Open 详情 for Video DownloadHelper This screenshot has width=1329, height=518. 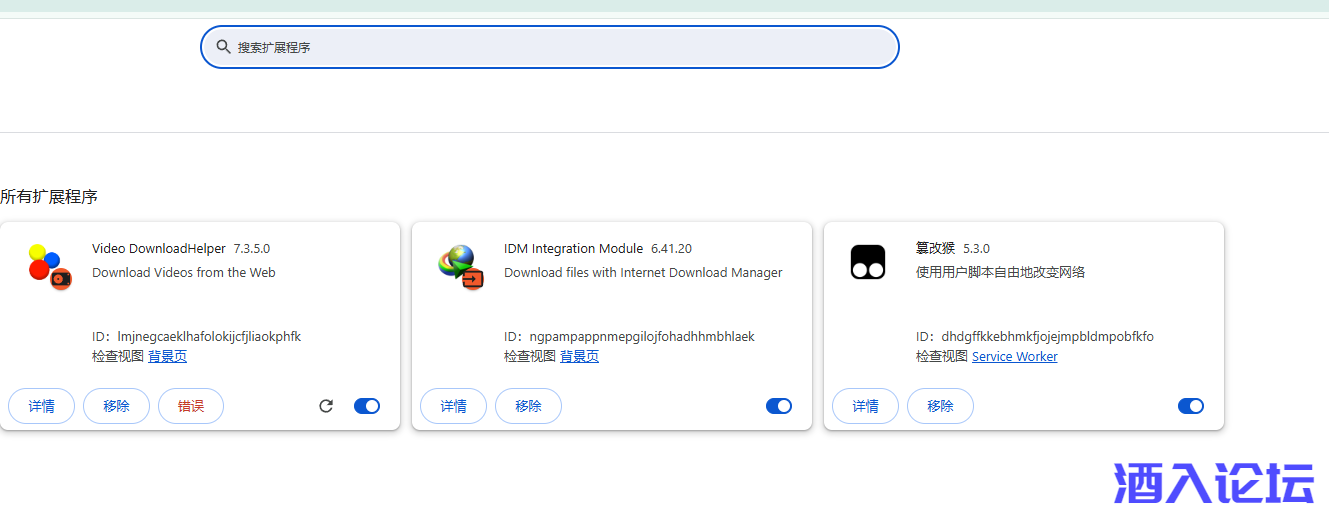pos(41,406)
